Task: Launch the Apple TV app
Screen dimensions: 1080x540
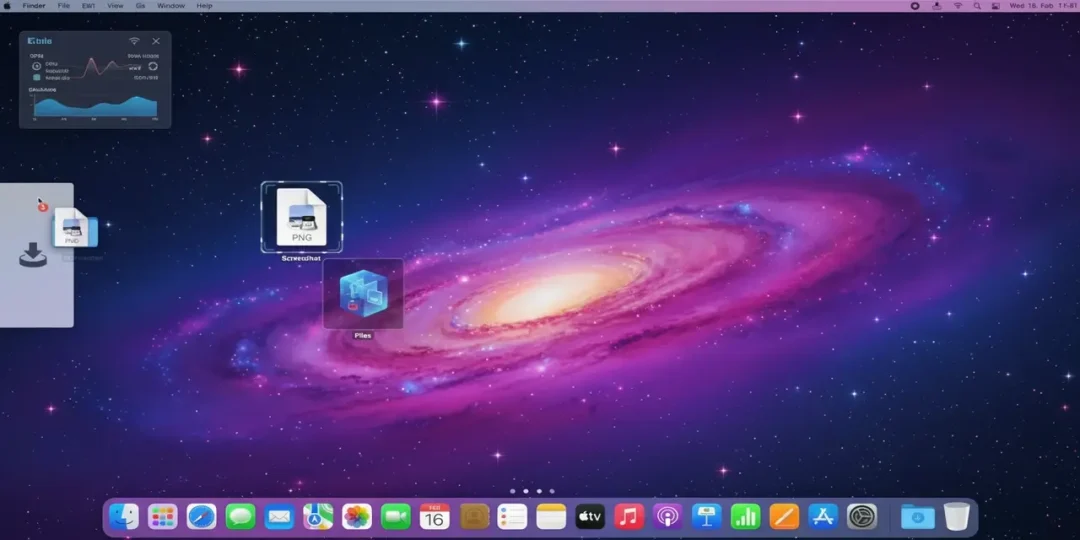Action: coord(590,517)
